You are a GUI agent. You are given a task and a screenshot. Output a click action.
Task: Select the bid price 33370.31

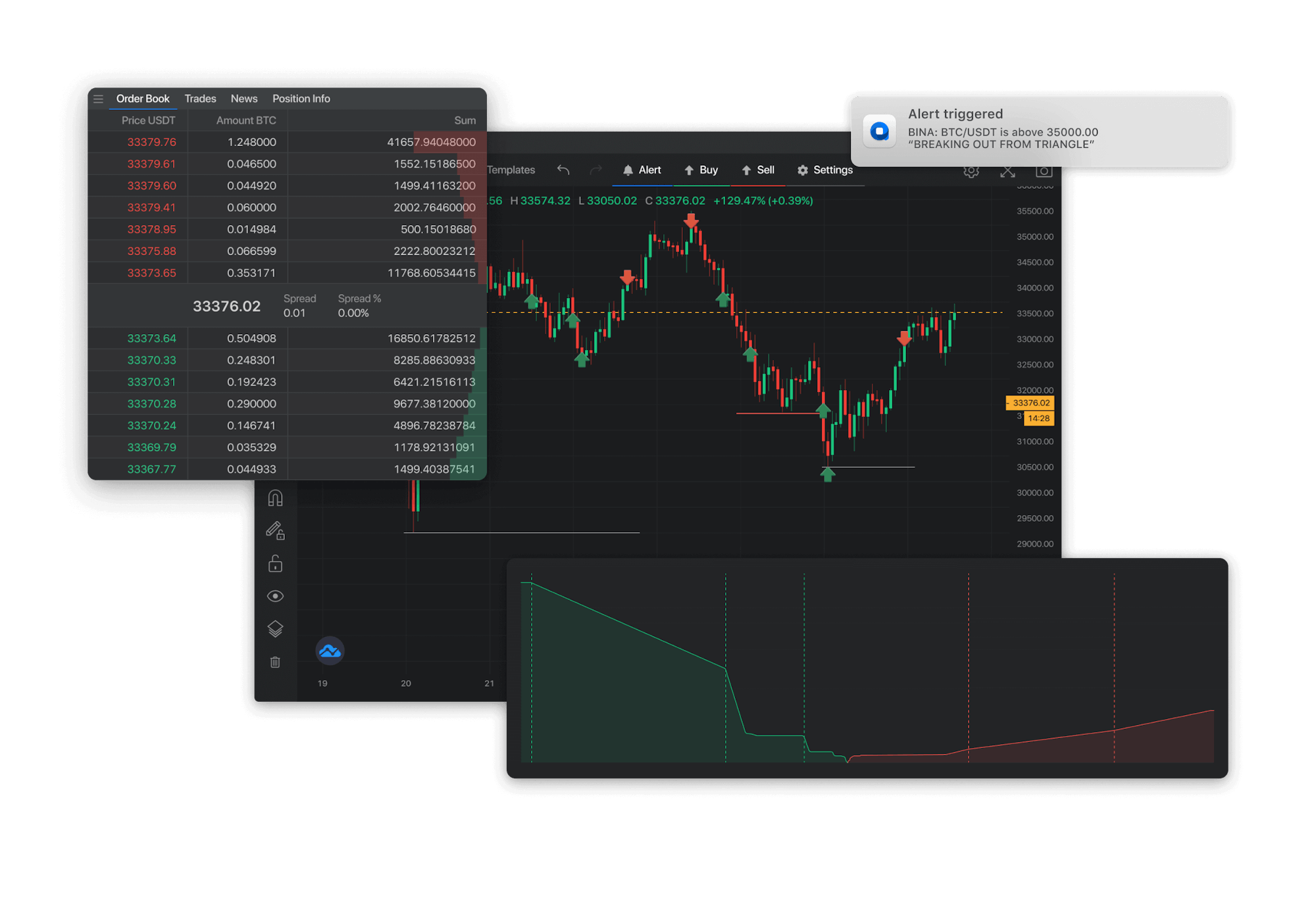tap(151, 382)
